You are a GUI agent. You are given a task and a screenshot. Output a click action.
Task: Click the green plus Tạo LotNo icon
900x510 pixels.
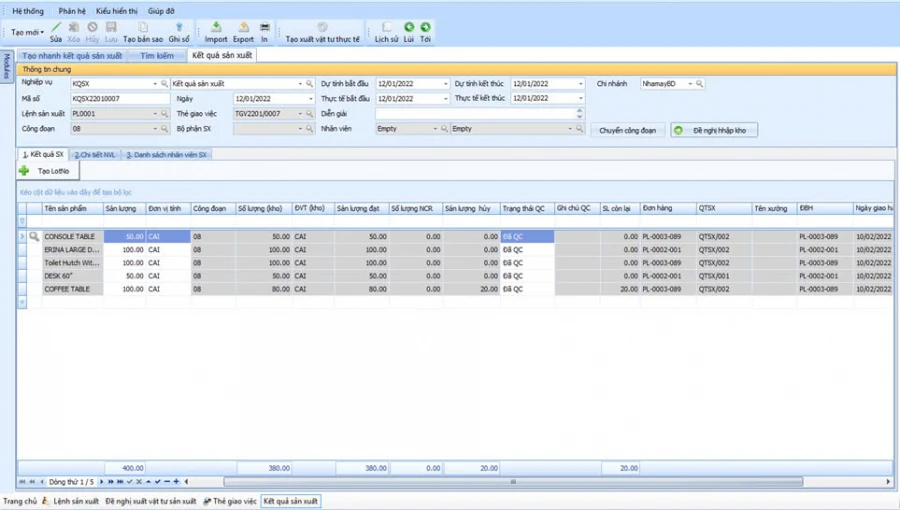24,171
